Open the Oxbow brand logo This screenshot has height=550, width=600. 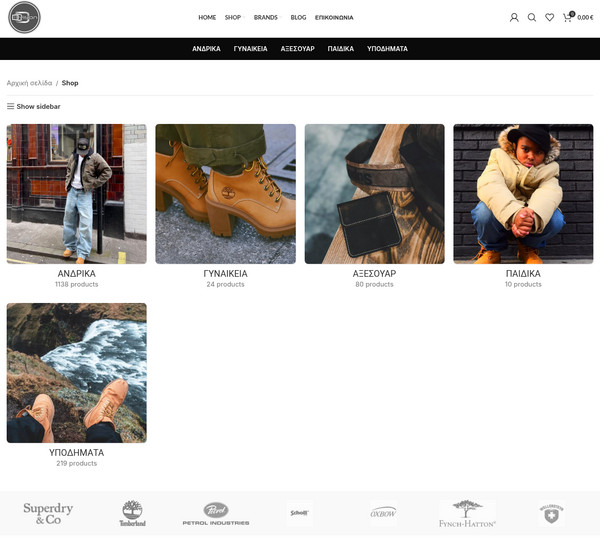(383, 513)
